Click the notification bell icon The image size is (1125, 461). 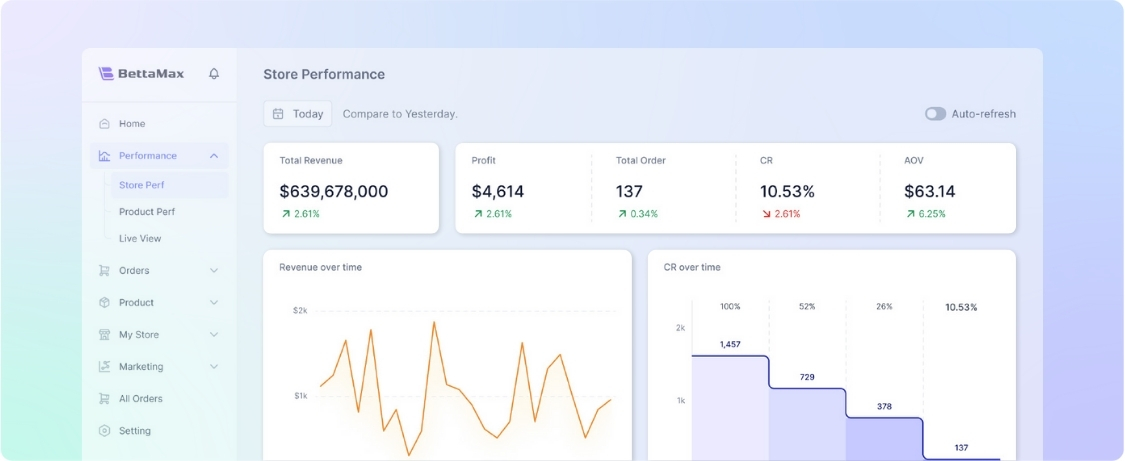214,74
